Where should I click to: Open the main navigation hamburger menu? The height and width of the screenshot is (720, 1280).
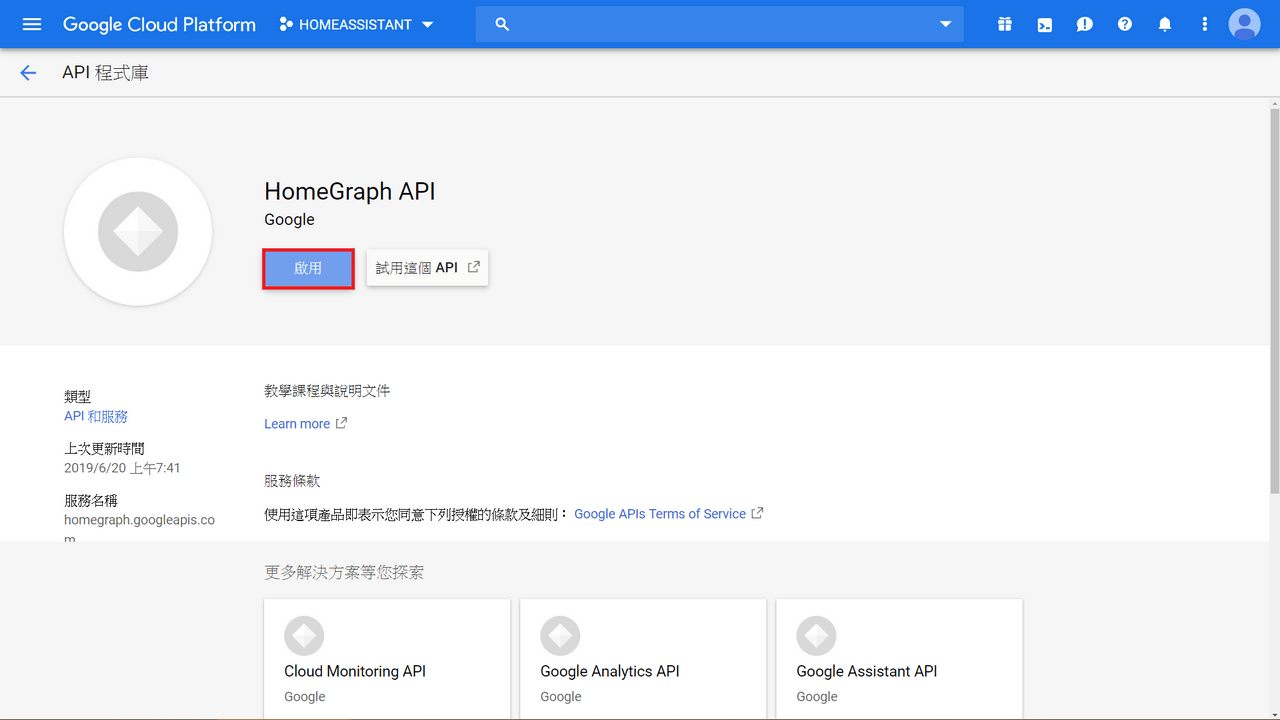(x=32, y=24)
